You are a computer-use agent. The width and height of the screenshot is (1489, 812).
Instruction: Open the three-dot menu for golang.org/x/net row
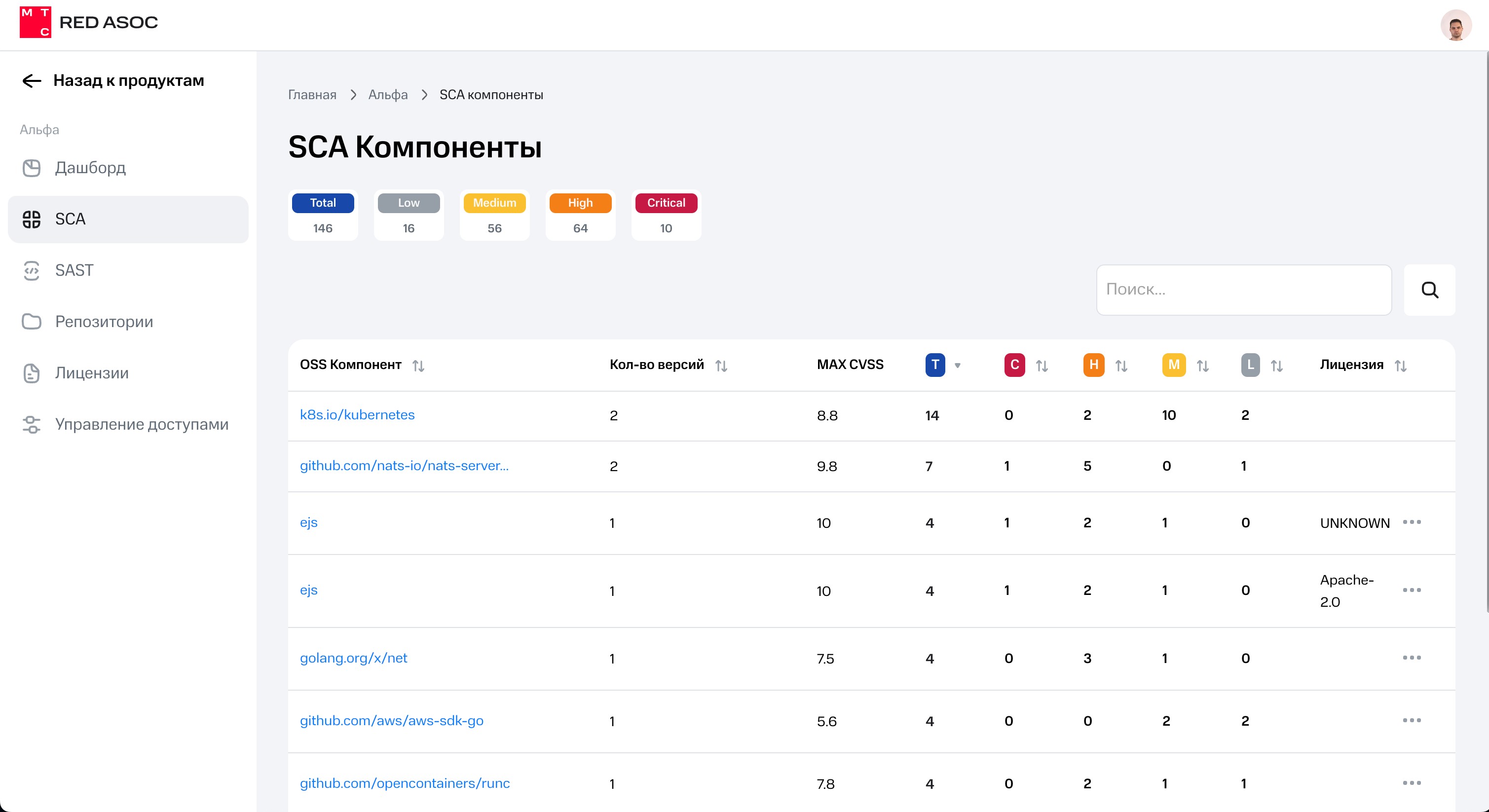[x=1411, y=658]
